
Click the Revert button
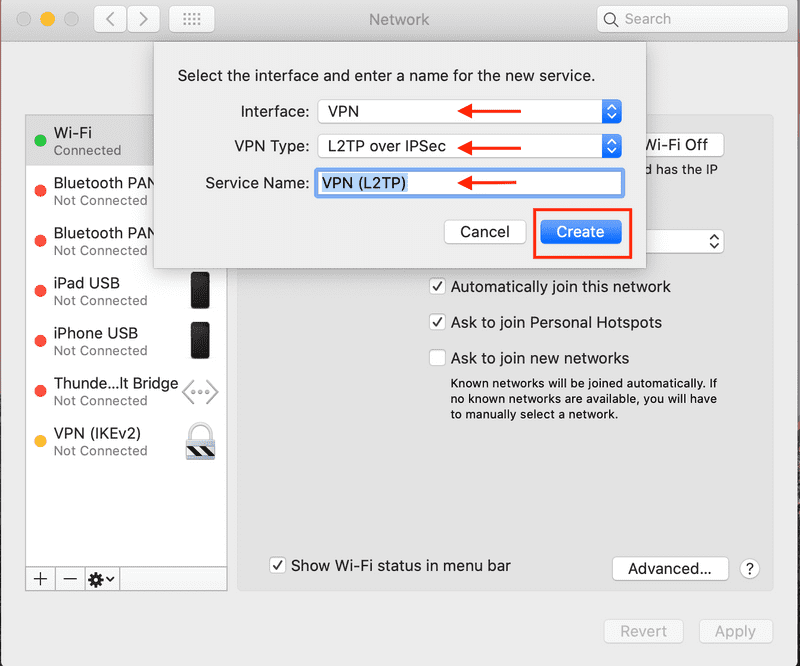[643, 631]
